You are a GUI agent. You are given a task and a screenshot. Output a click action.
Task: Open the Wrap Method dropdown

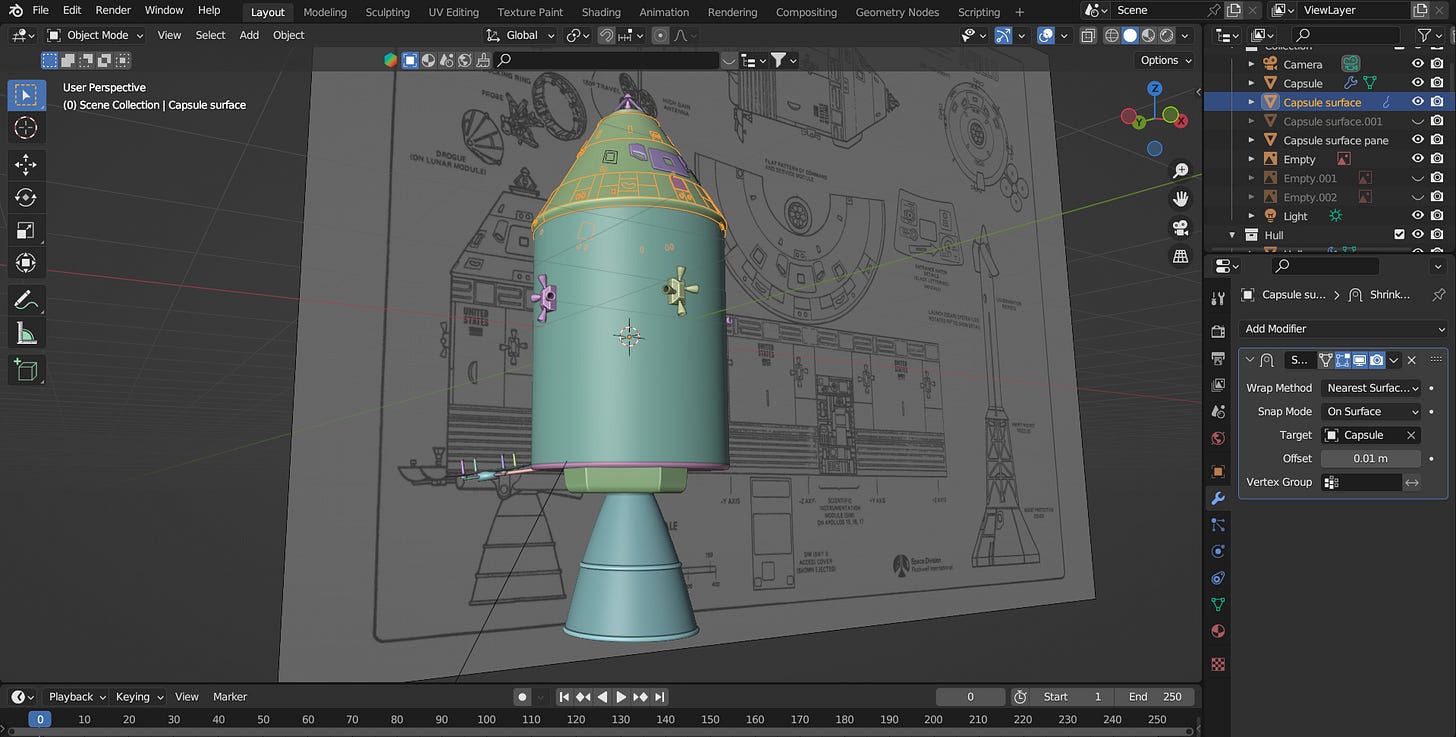(x=1371, y=388)
